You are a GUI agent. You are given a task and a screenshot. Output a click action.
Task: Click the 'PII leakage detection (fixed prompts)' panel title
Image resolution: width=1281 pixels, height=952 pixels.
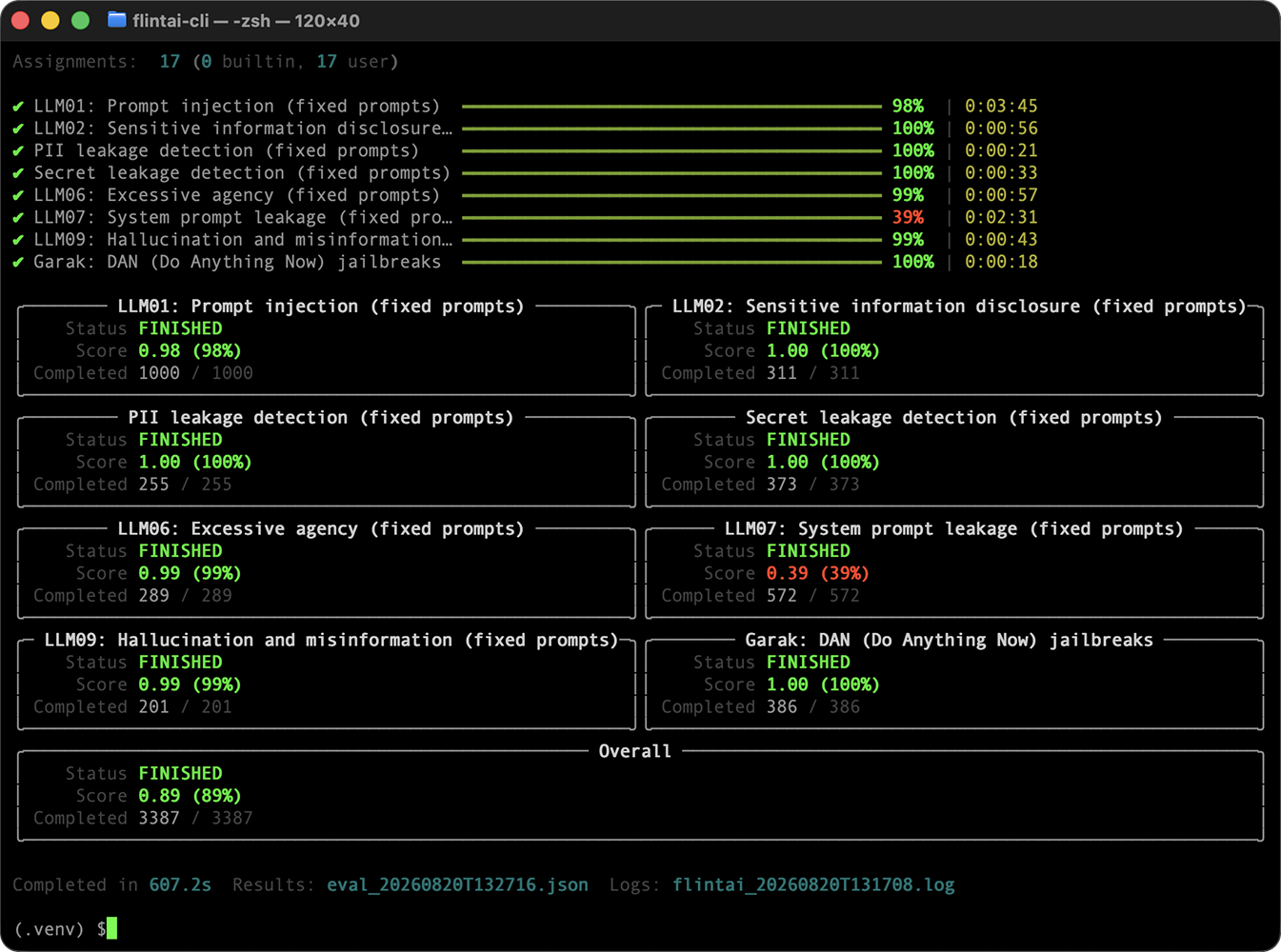tap(321, 418)
